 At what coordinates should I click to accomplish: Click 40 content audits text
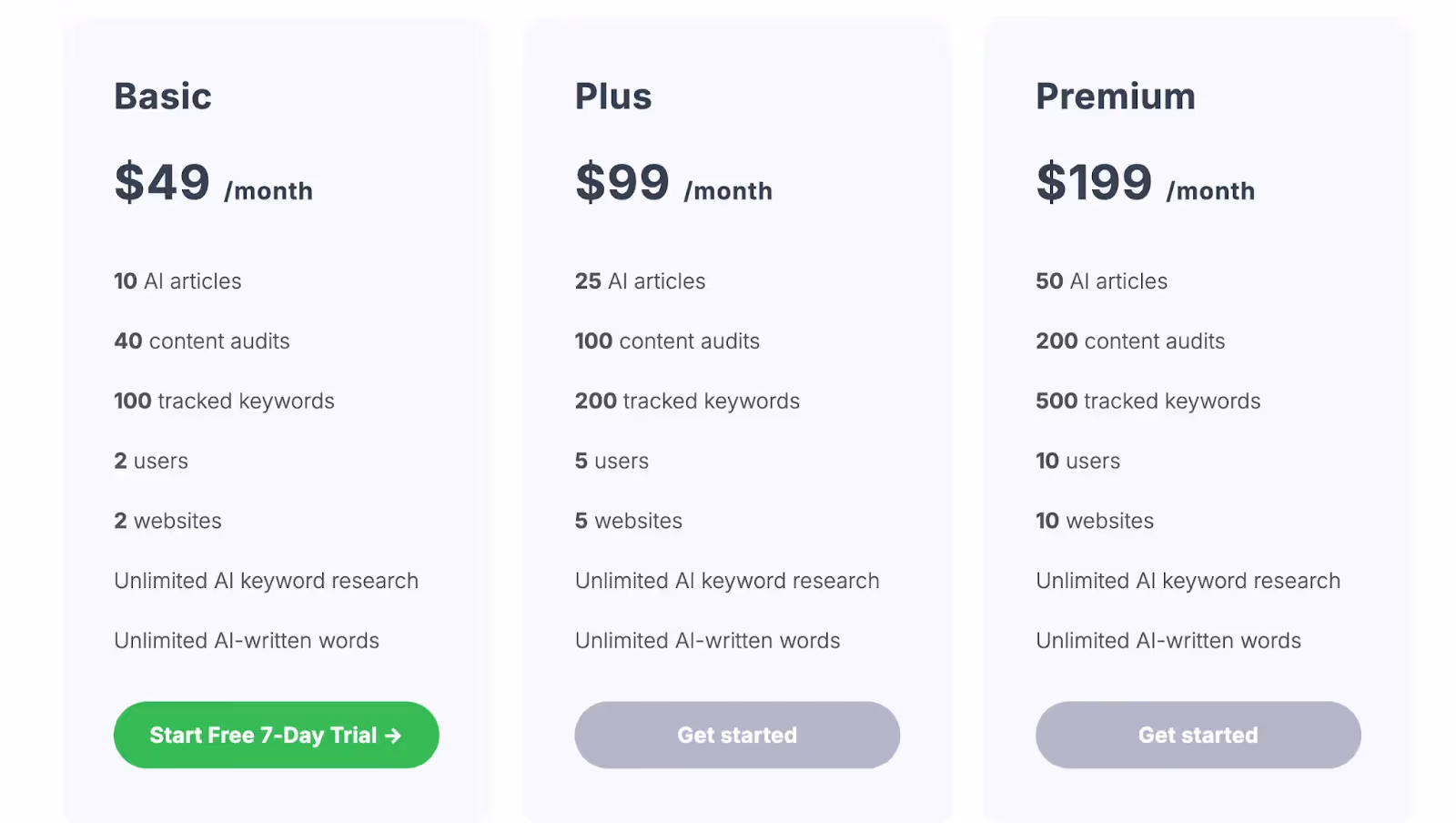202,341
